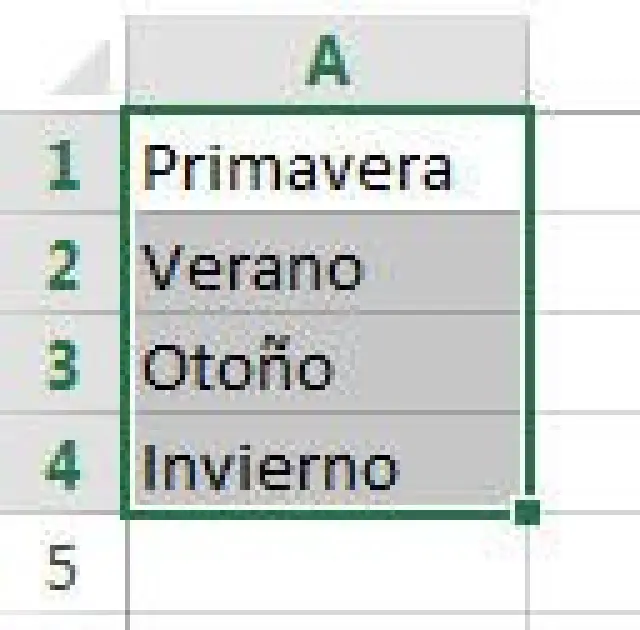Click row header number 4
Viewport: 640px width, 630px height.
62,463
